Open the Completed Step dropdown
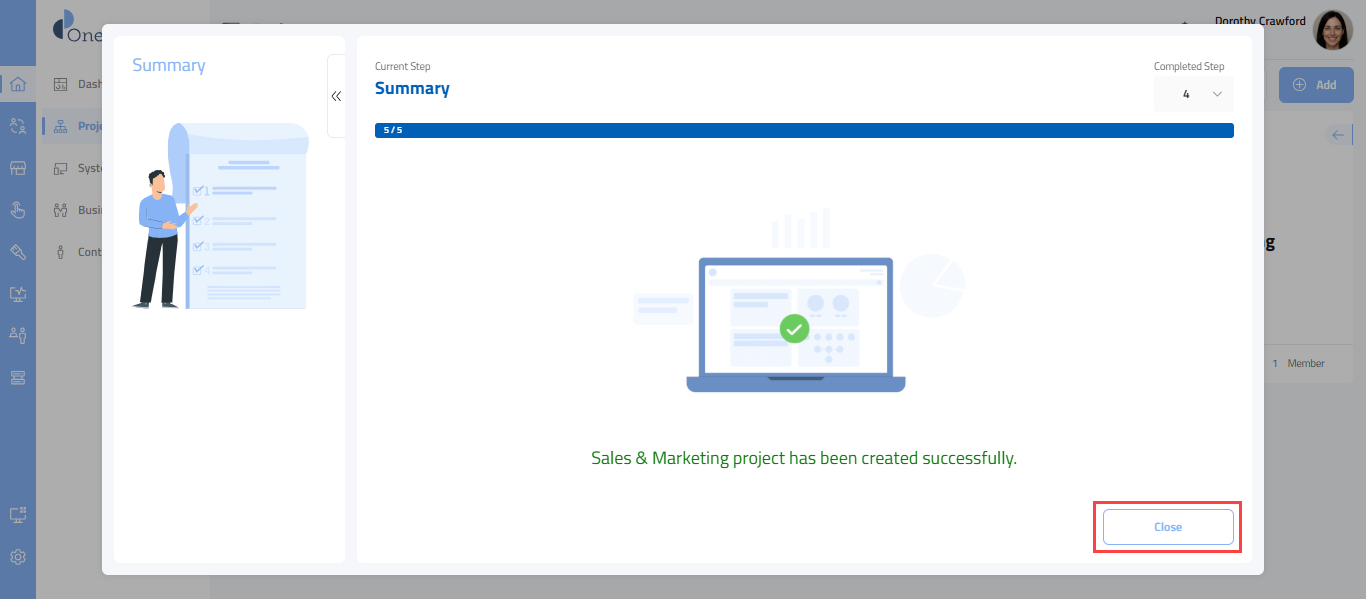This screenshot has height=599, width=1366. (1193, 94)
